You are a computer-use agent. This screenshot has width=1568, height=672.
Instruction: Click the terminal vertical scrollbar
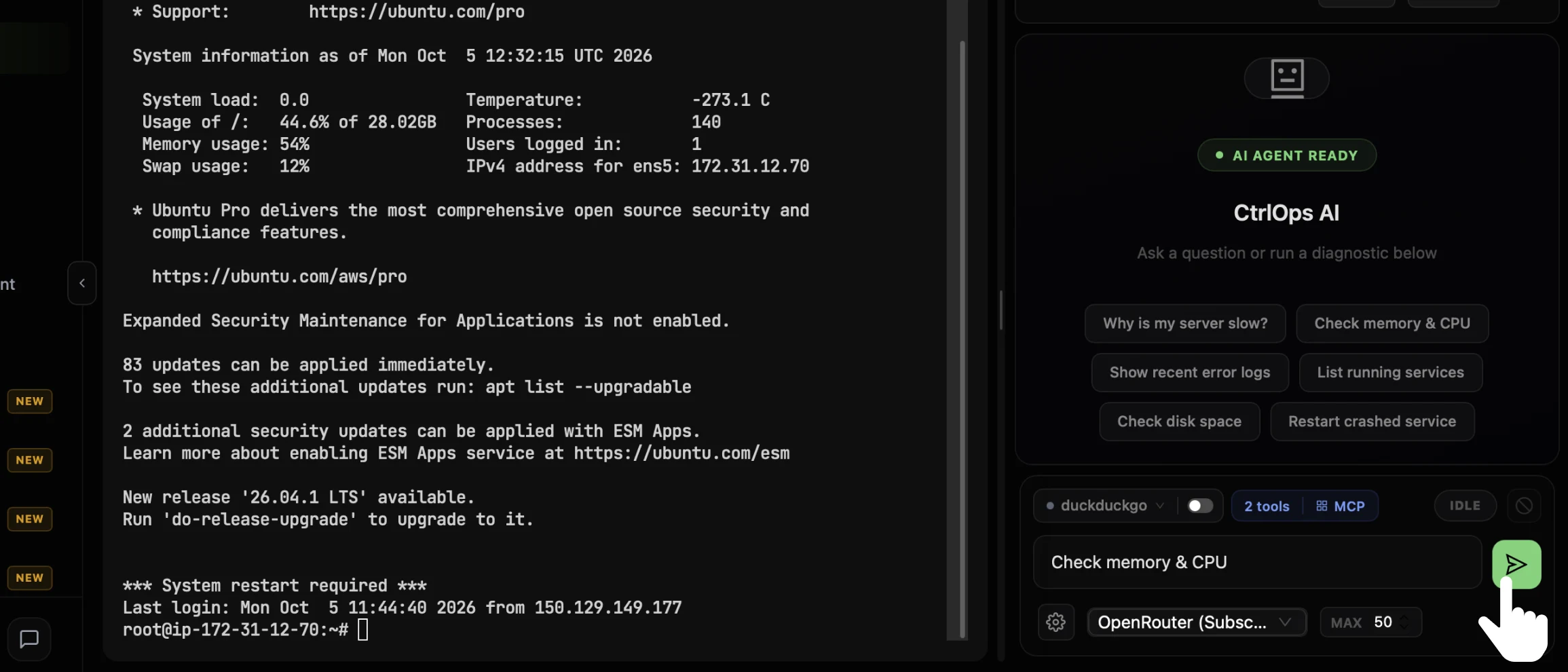point(962,339)
